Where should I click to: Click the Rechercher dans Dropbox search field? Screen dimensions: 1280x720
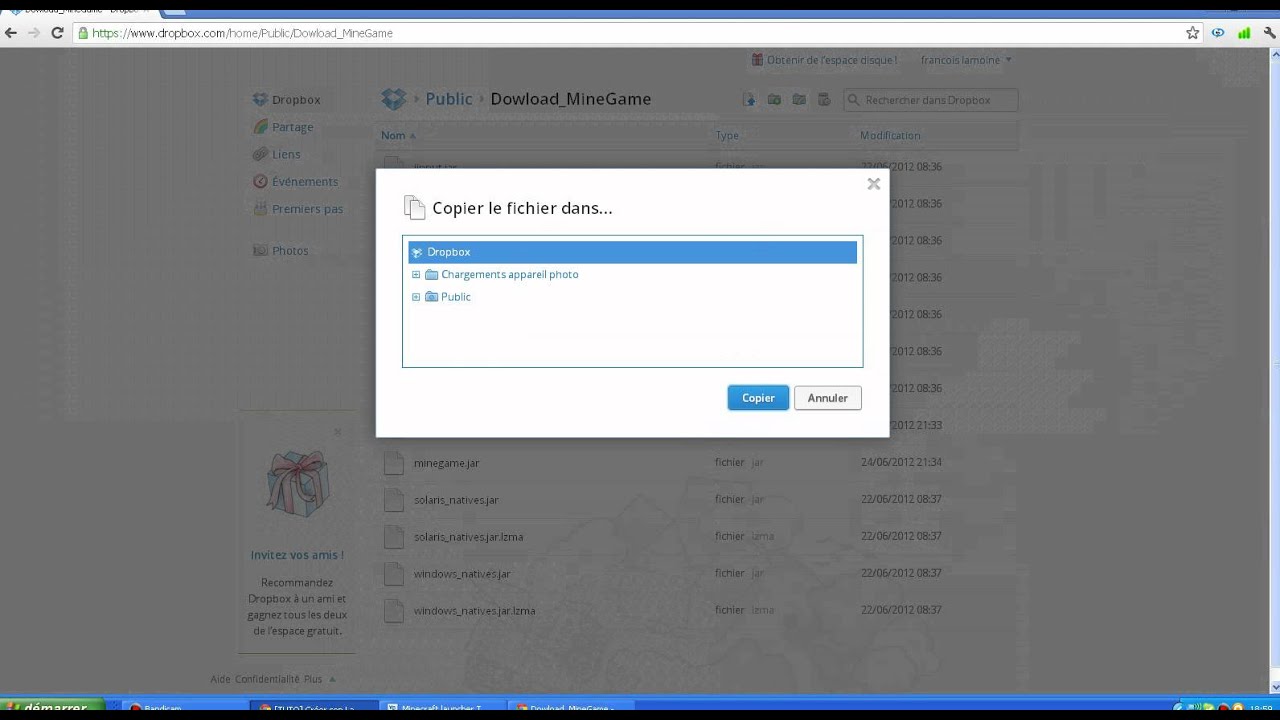(x=931, y=100)
